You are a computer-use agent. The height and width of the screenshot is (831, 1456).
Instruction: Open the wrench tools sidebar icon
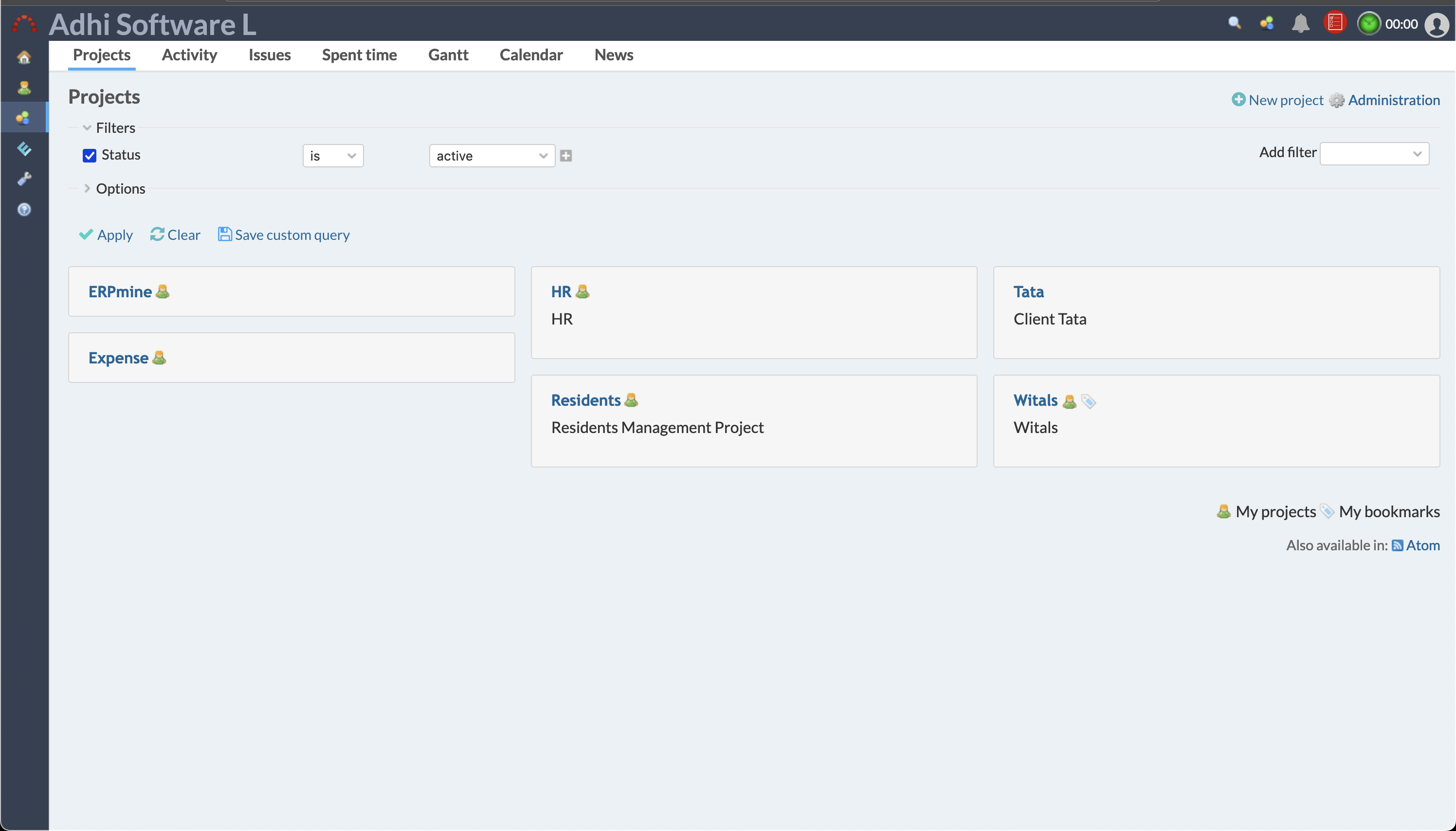click(24, 179)
